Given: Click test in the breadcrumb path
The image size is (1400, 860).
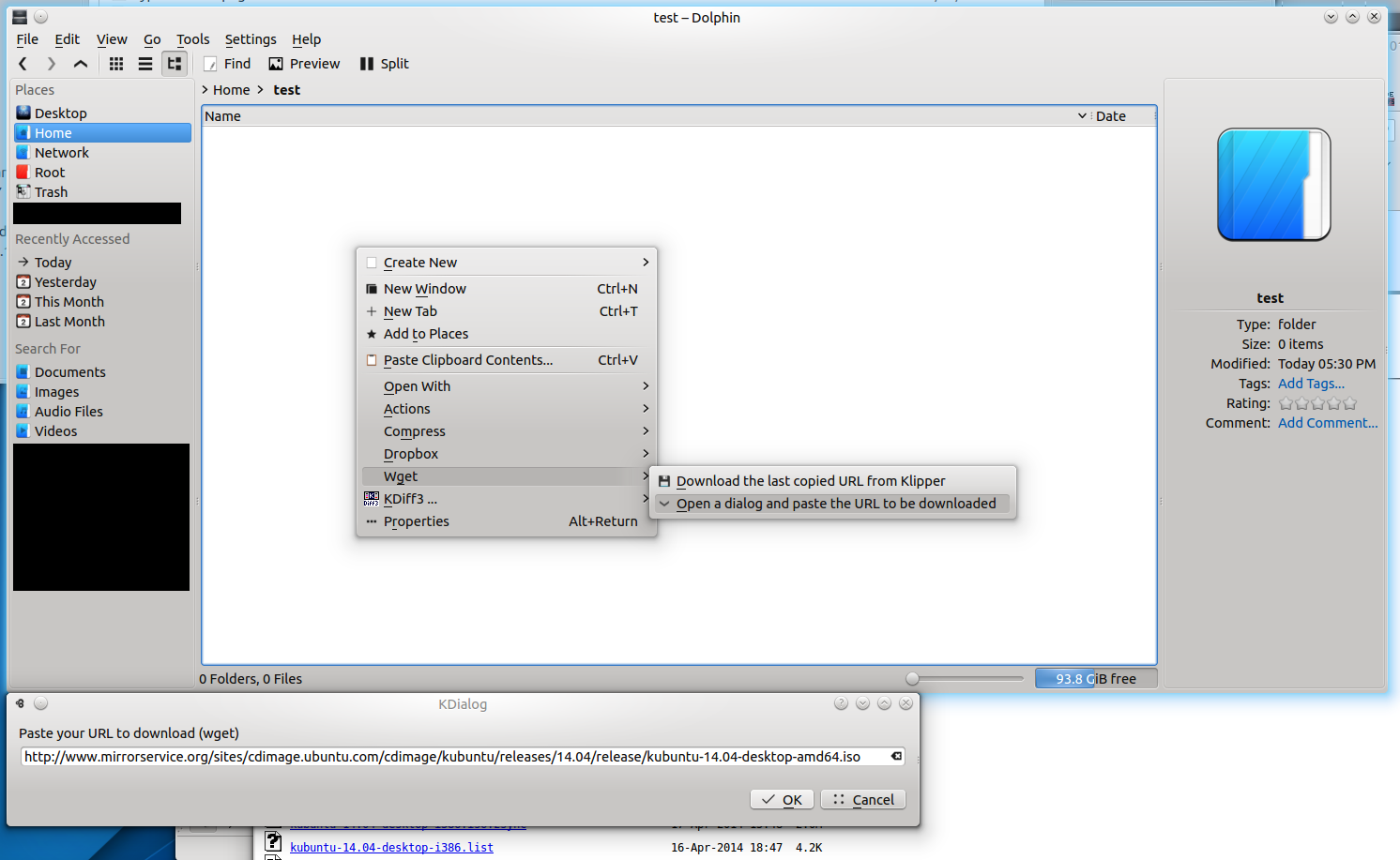Looking at the screenshot, I should 287,90.
